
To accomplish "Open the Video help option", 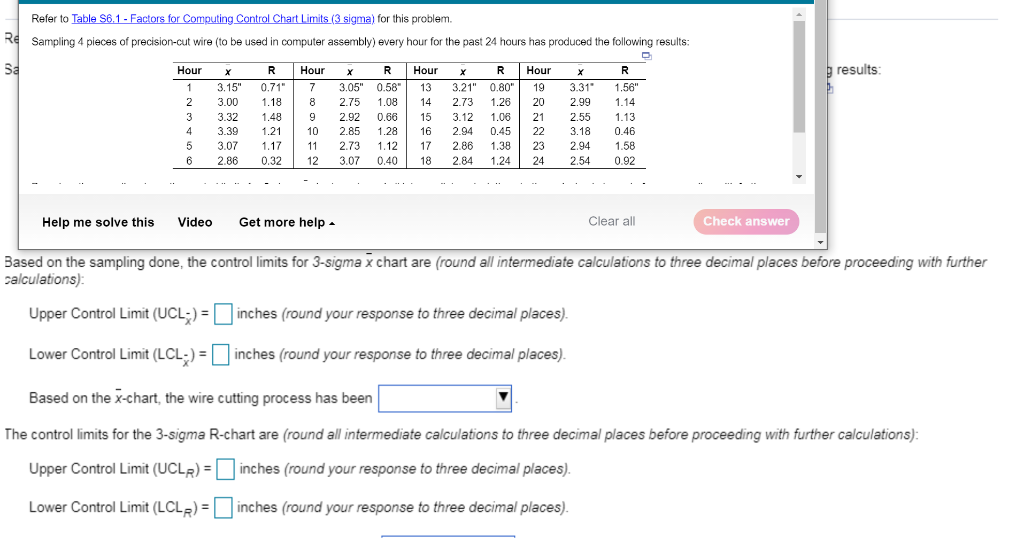I will 195,222.
